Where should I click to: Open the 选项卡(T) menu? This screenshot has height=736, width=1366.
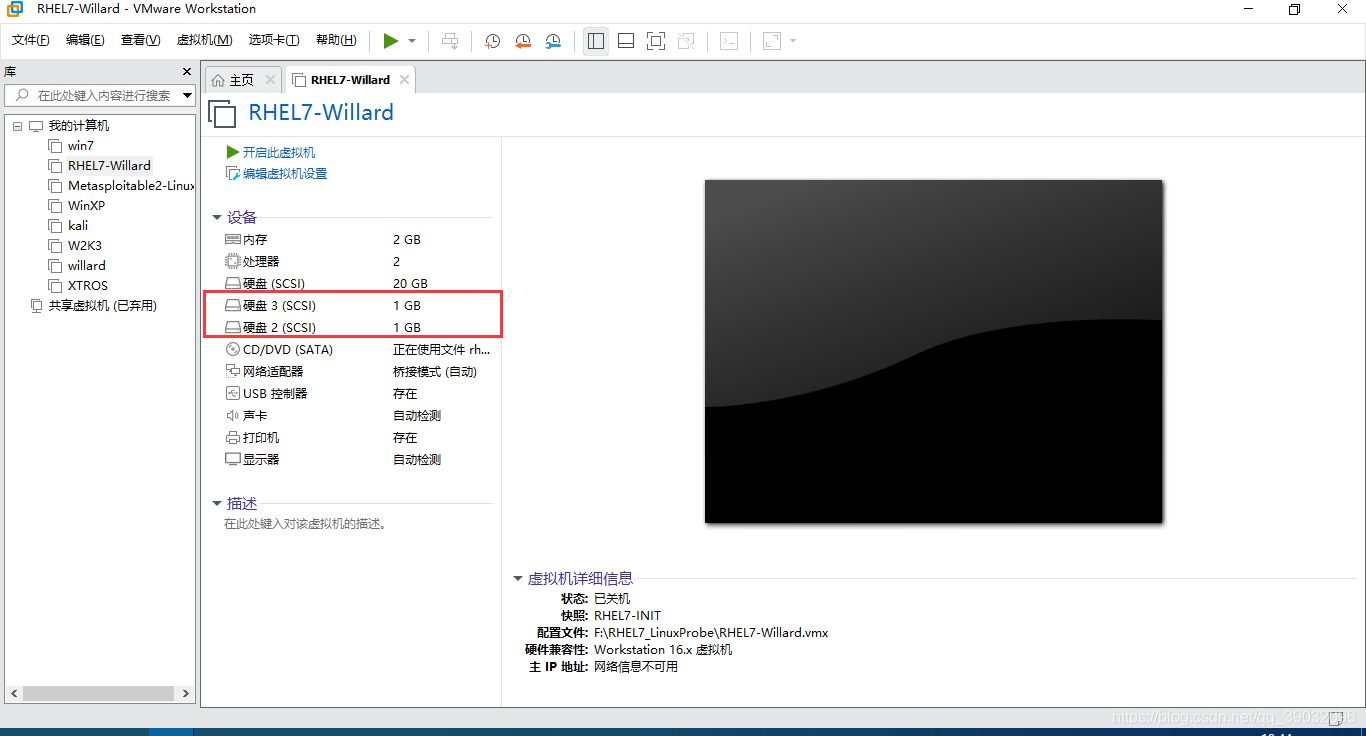click(274, 40)
